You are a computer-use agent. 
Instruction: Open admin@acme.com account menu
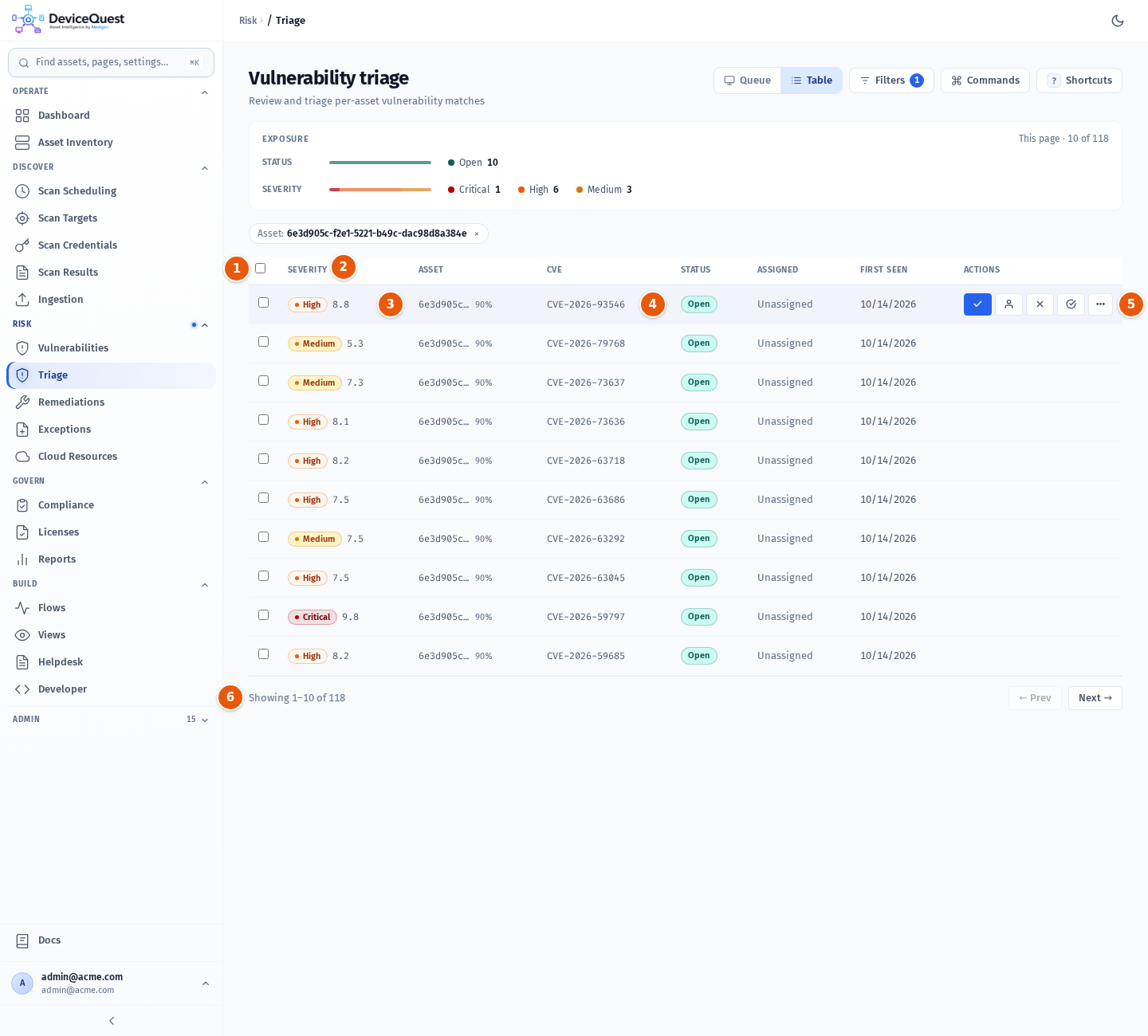pyautogui.click(x=111, y=983)
